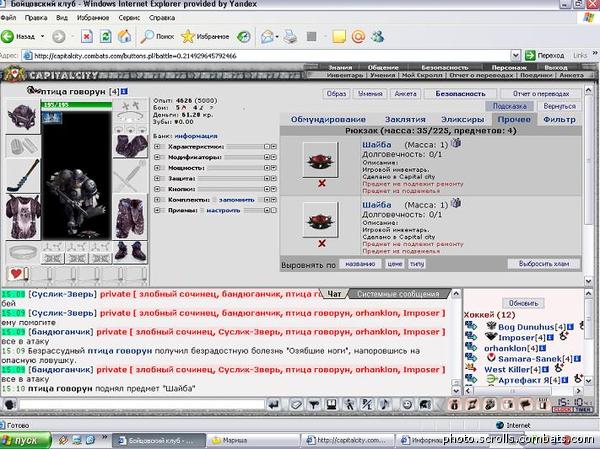
Task: Switch to the Обмундирование tab
Action: pos(328,119)
